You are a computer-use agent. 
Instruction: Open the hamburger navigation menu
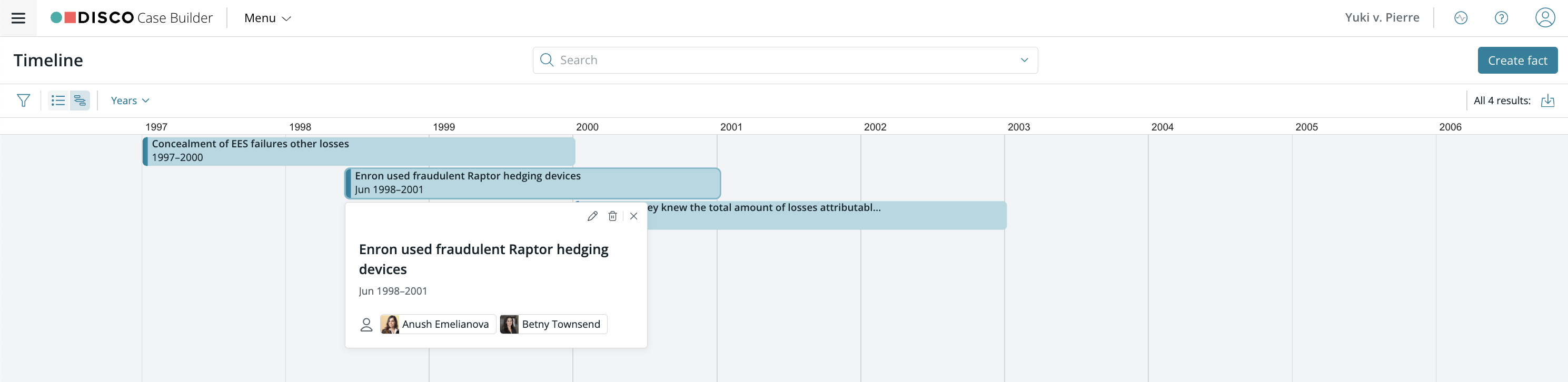(x=18, y=18)
